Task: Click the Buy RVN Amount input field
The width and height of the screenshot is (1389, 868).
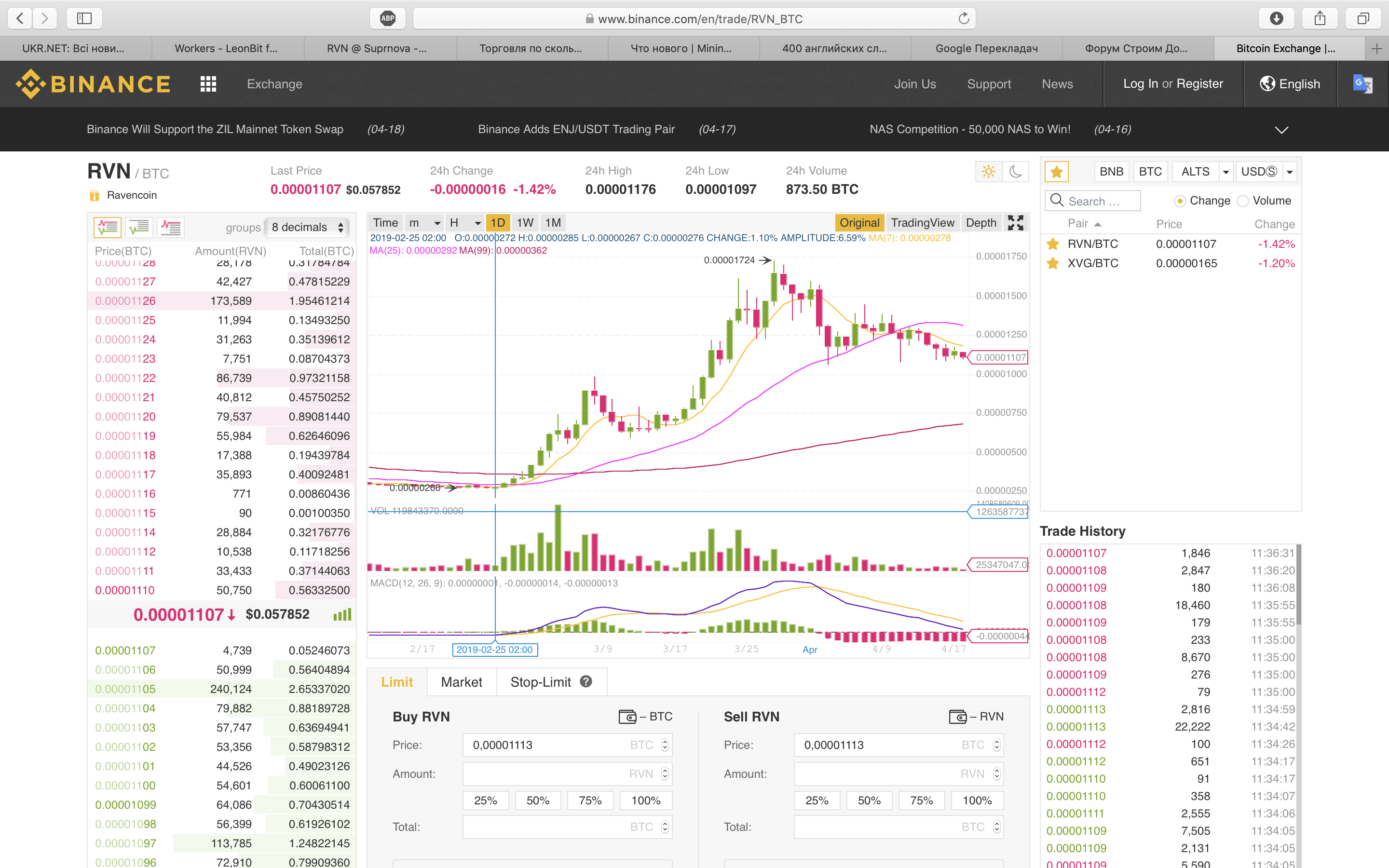Action: click(567, 774)
